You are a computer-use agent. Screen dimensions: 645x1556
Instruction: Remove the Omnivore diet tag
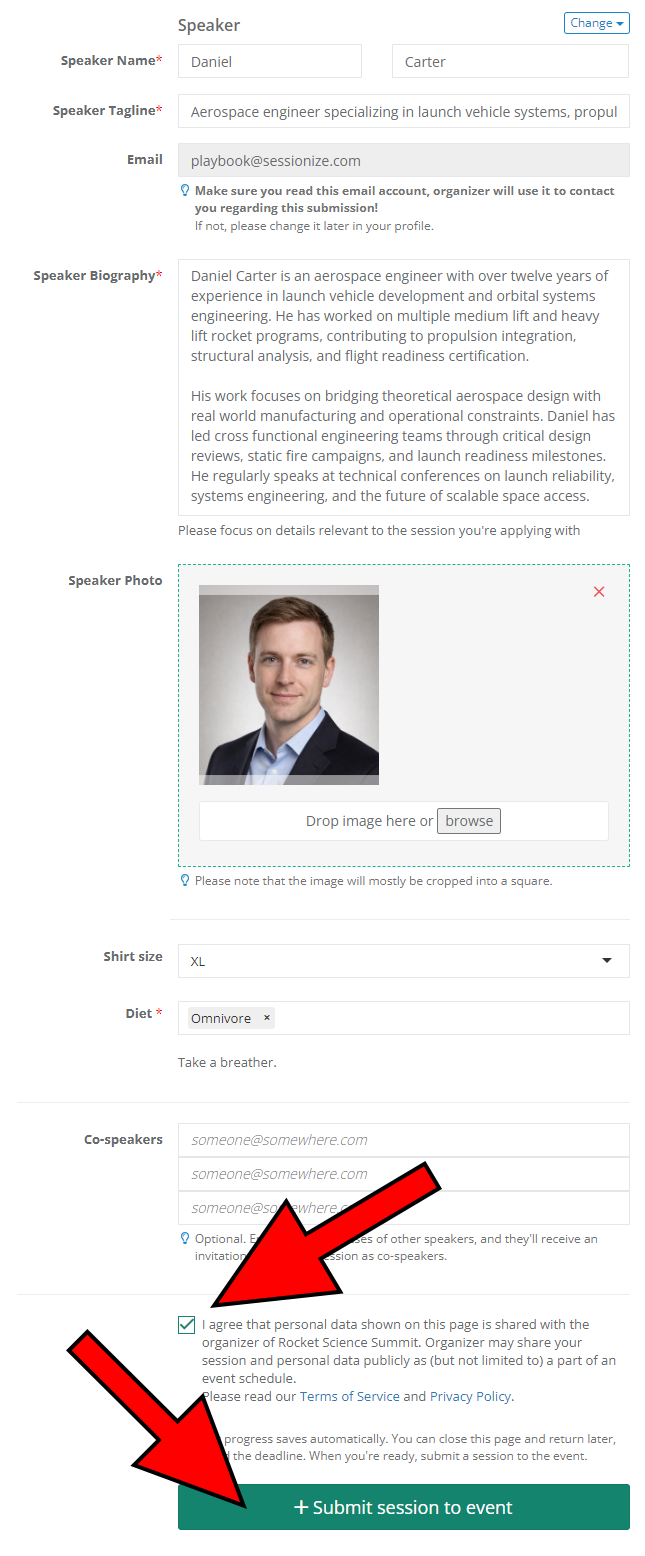(x=266, y=1018)
